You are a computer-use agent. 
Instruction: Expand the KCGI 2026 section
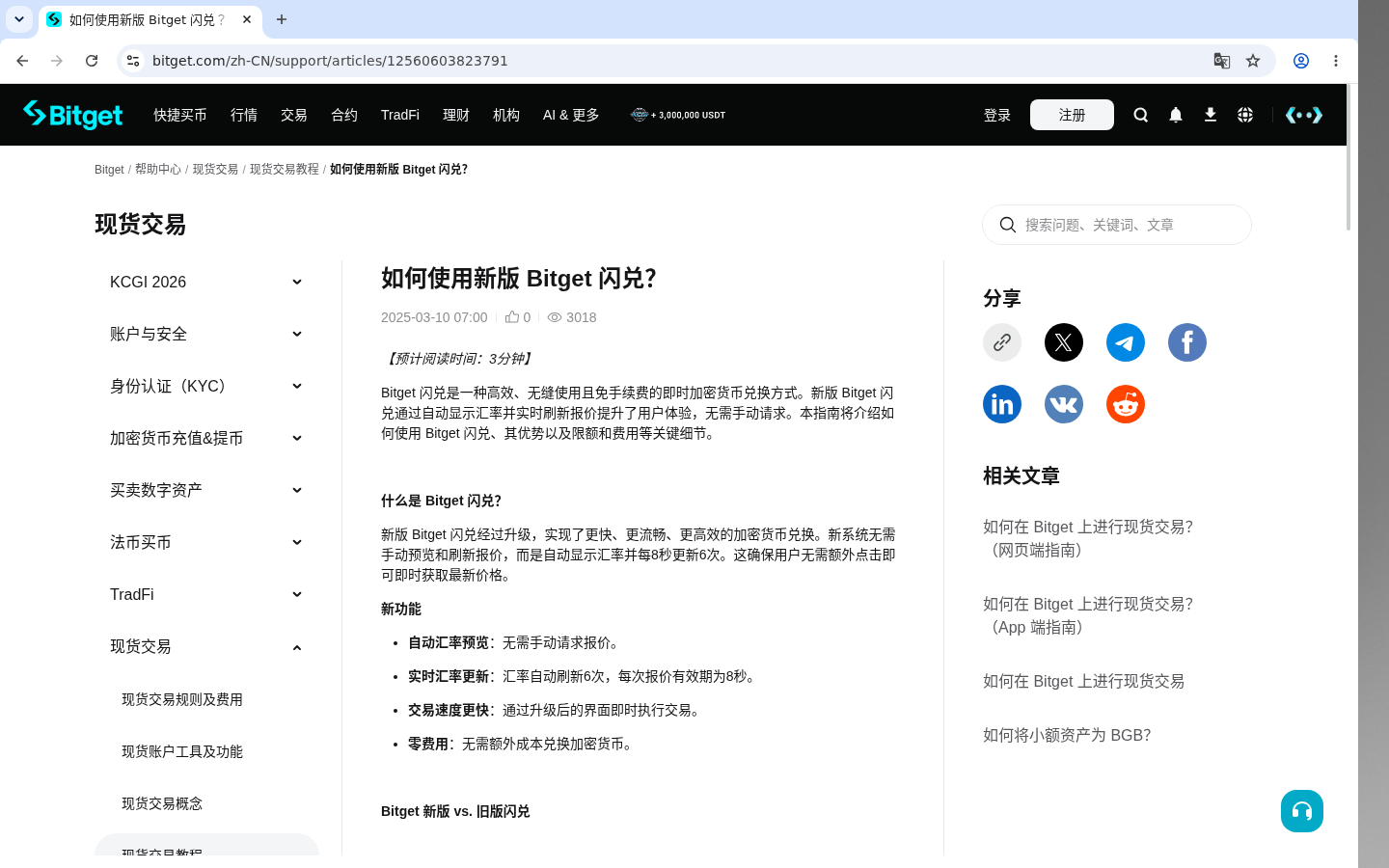coord(206,282)
